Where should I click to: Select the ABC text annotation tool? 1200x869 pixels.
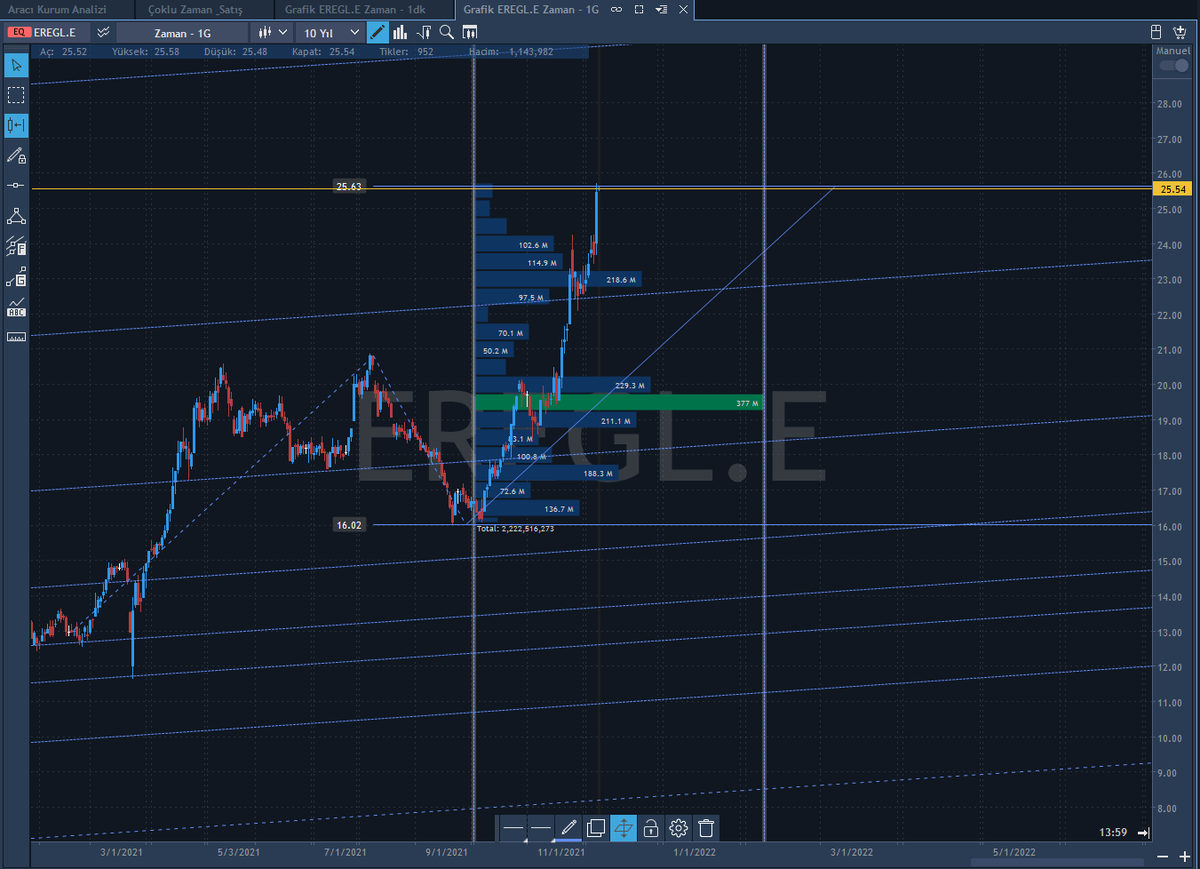(16, 307)
